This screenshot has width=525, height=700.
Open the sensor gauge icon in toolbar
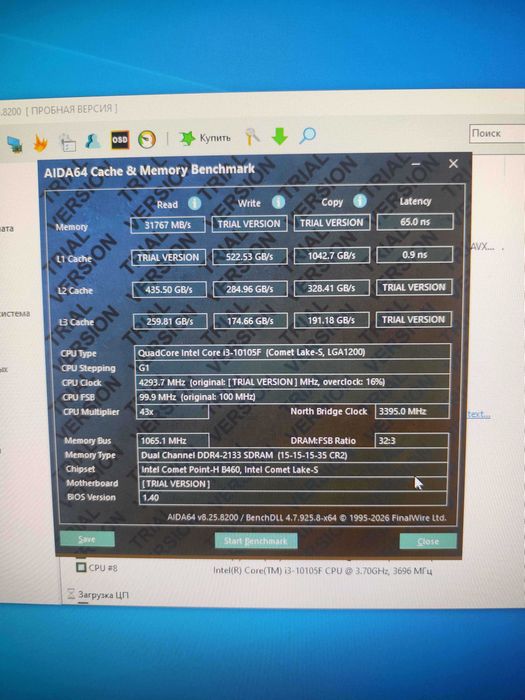[147, 139]
